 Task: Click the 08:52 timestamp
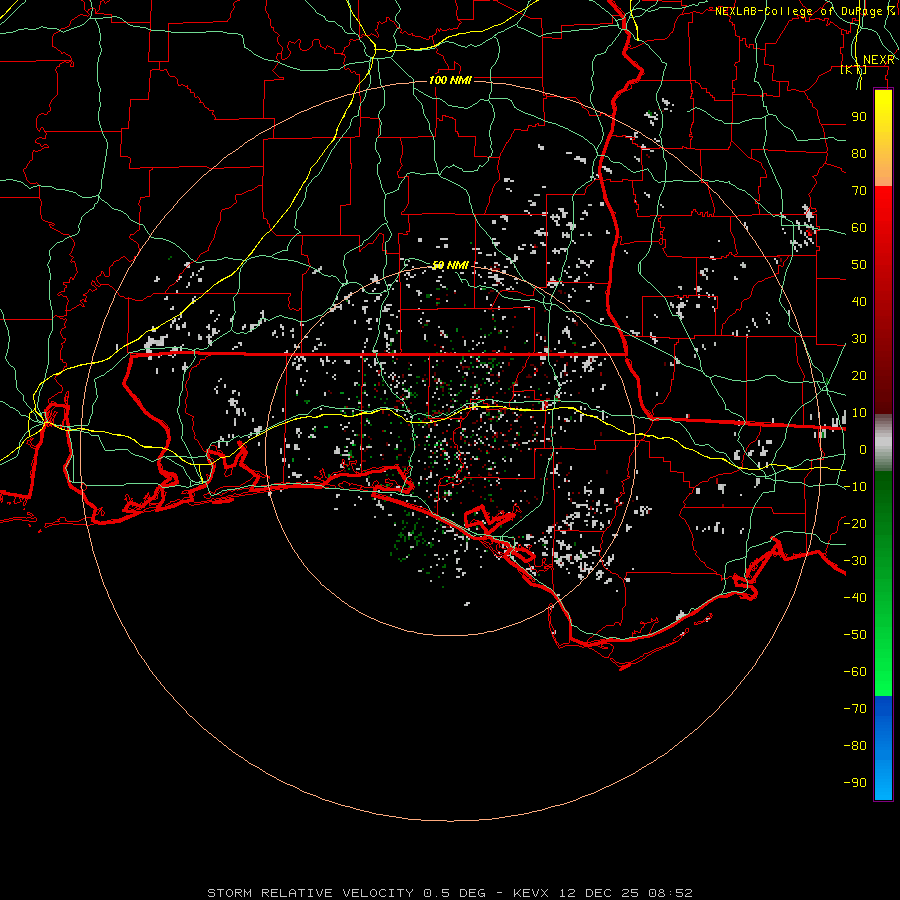click(x=670, y=893)
